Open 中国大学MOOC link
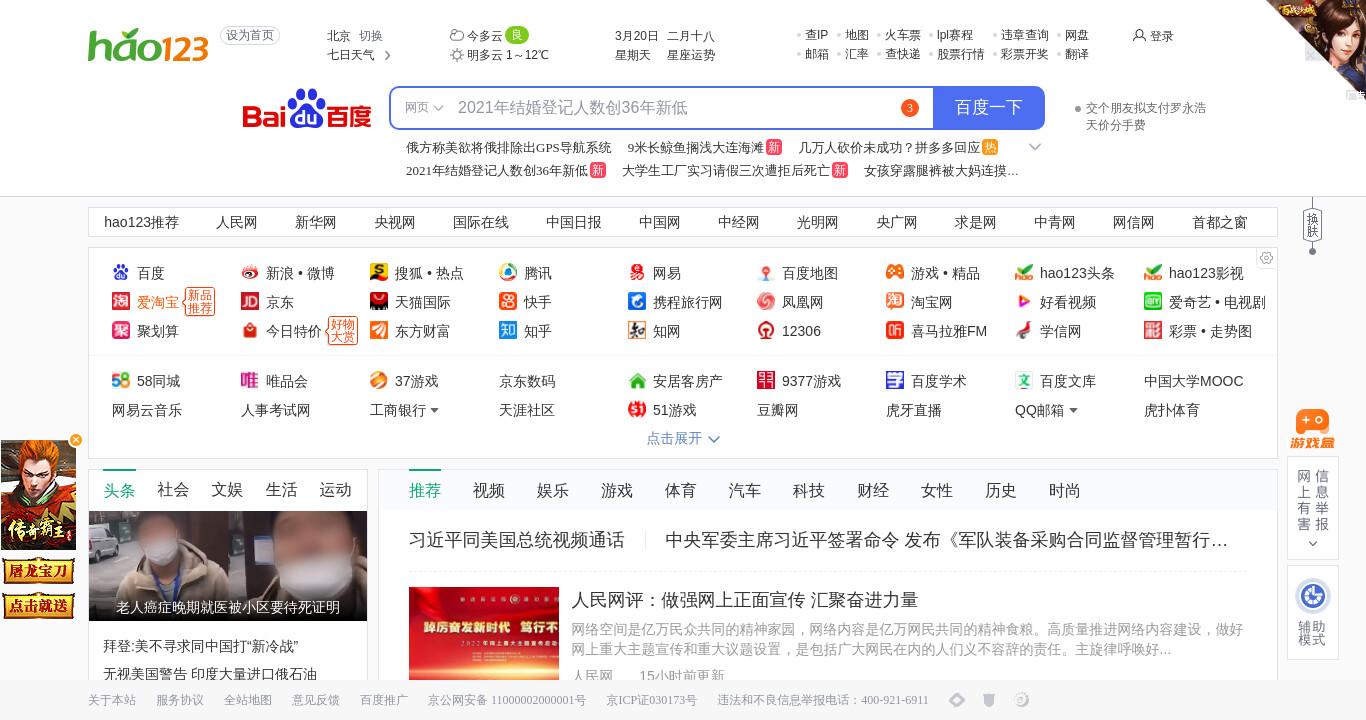Image resolution: width=1366 pixels, height=720 pixels. [x=1194, y=381]
